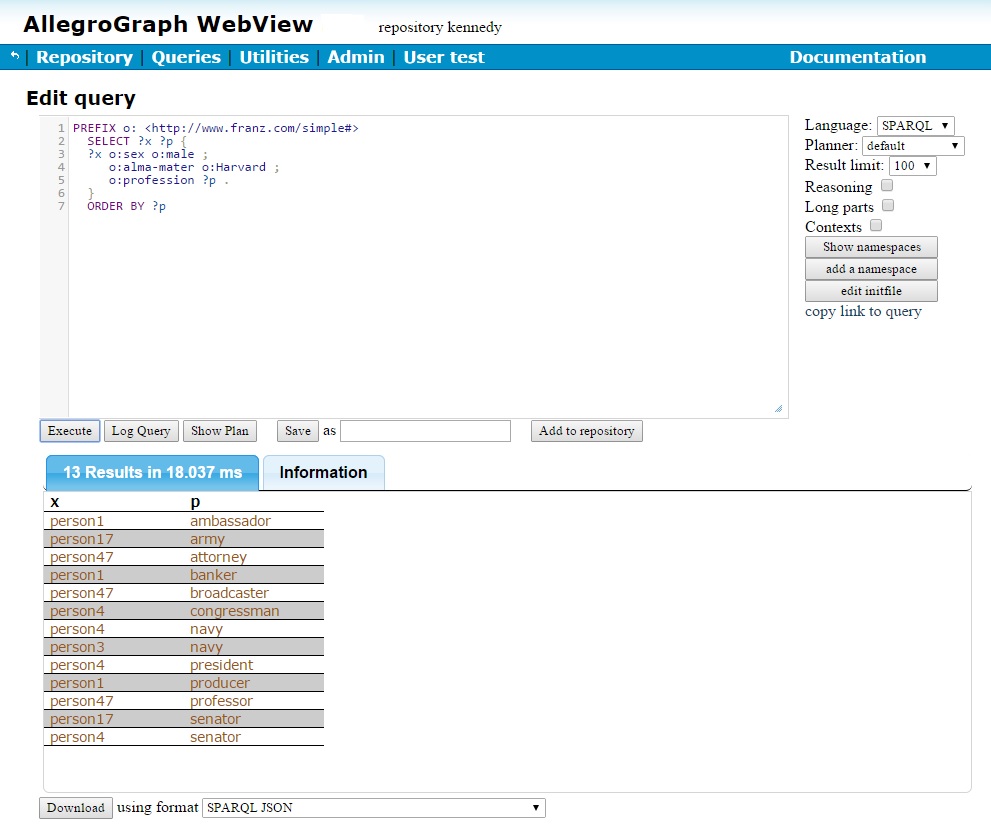Viewport: 991px width, 834px height.
Task: Open the Repository menu
Action: coord(84,57)
